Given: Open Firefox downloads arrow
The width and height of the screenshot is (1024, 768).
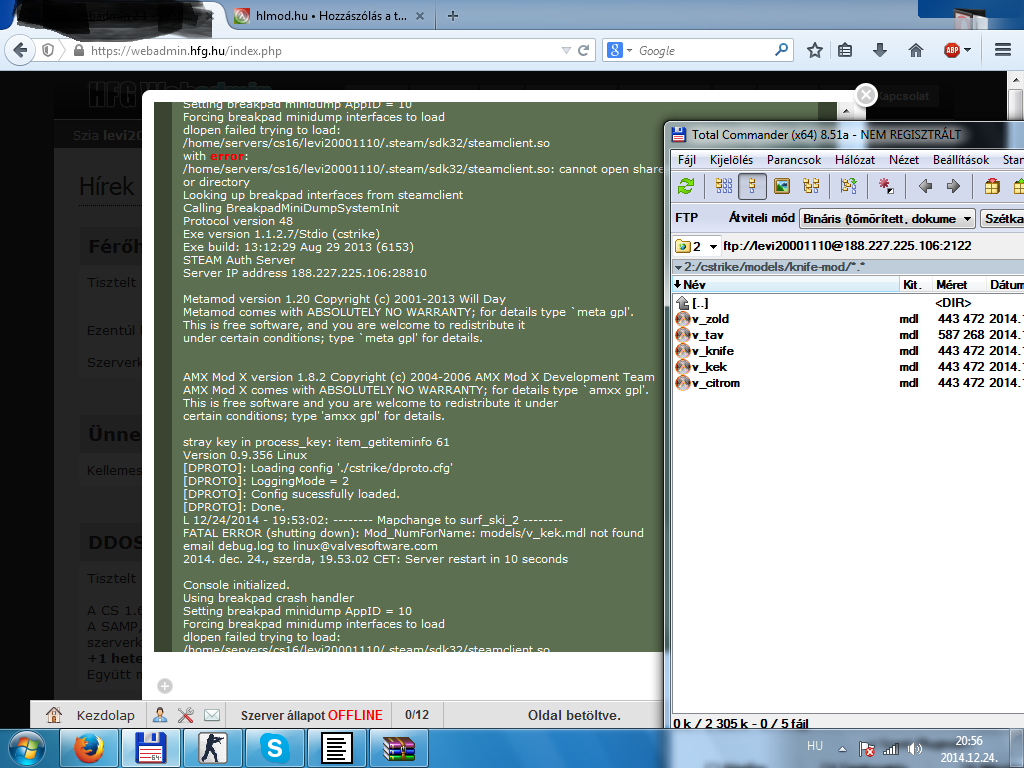Looking at the screenshot, I should point(880,50).
